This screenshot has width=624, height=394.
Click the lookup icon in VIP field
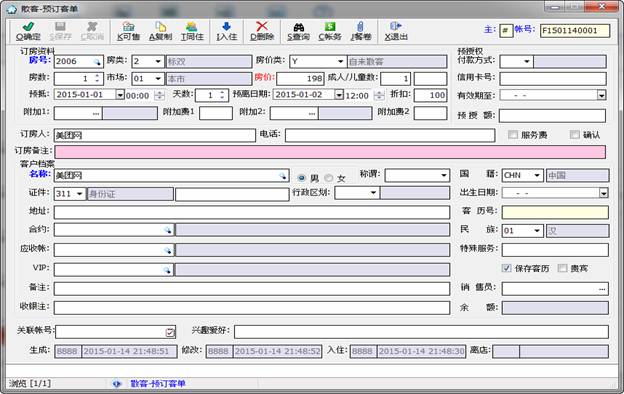click(x=168, y=270)
